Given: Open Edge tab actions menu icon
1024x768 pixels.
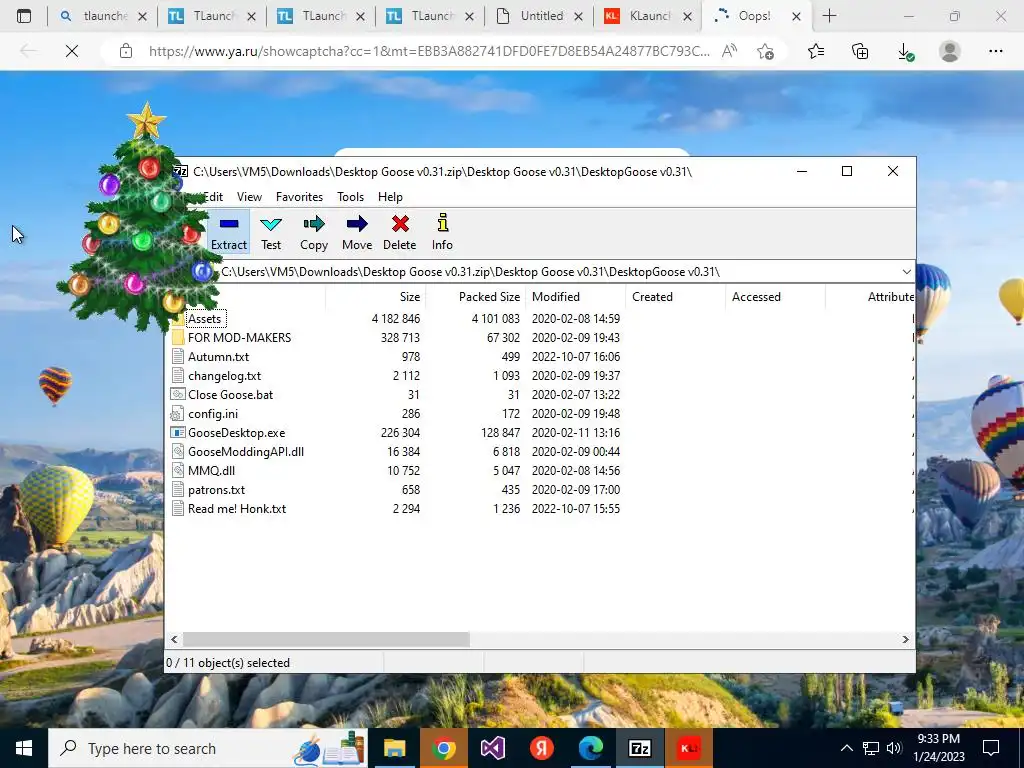Looking at the screenshot, I should 24,16.
